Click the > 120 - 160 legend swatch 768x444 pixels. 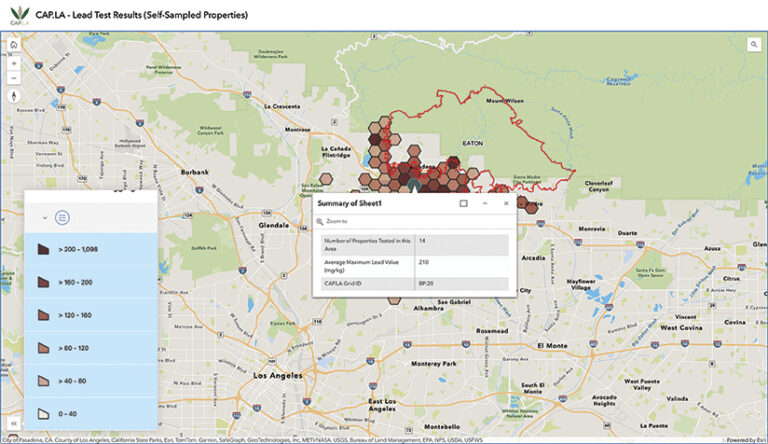[x=43, y=315]
